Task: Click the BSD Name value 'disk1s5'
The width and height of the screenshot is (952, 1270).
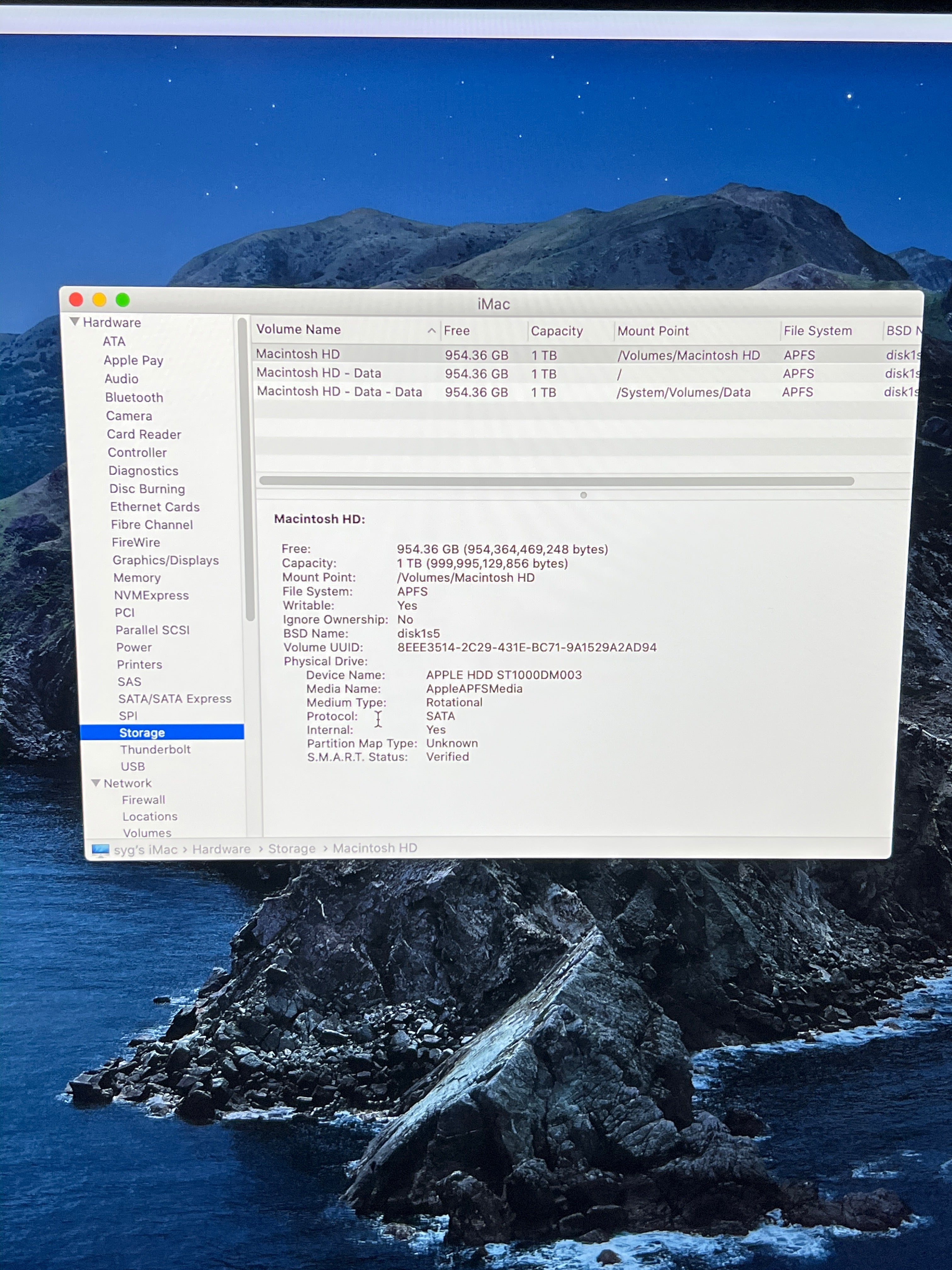Action: pos(418,634)
